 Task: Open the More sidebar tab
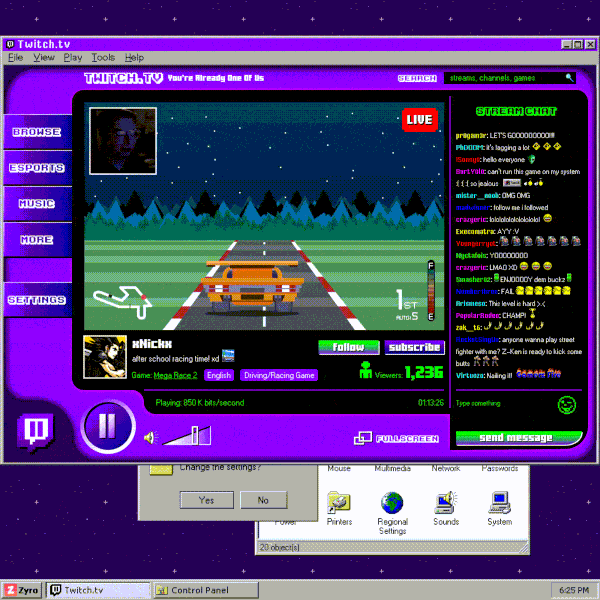point(37,240)
